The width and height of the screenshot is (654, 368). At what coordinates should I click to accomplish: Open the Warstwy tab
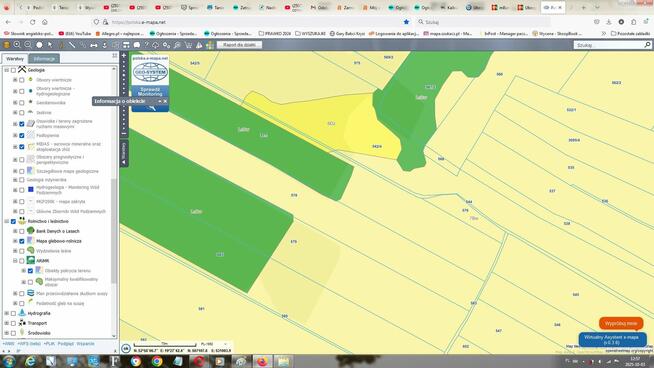pyautogui.click(x=15, y=59)
